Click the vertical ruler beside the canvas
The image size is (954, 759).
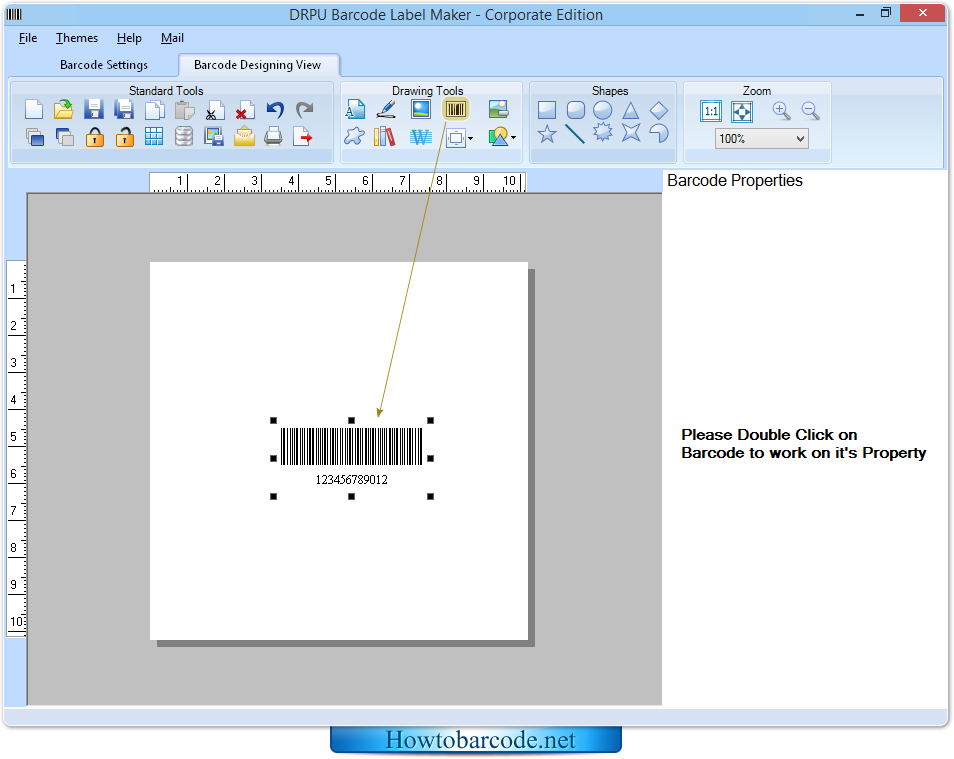[16, 449]
